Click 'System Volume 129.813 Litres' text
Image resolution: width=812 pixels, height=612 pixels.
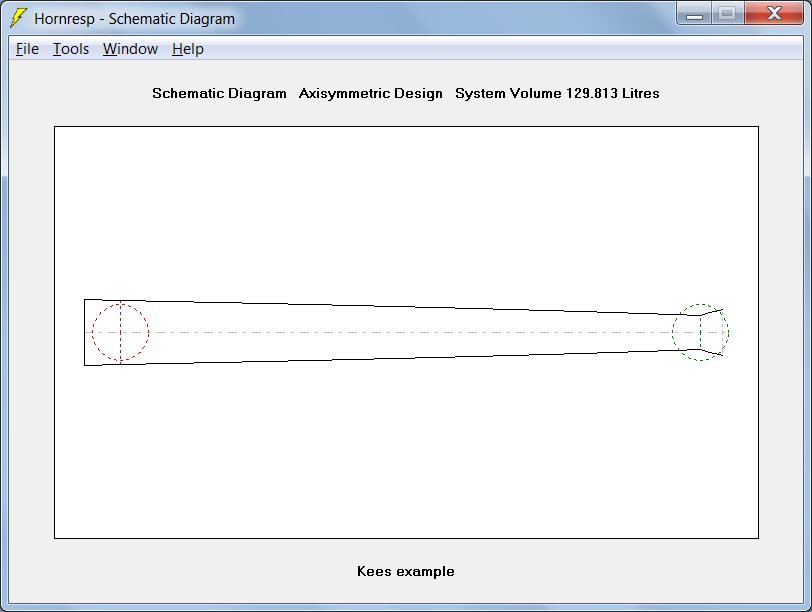pyautogui.click(x=557, y=93)
